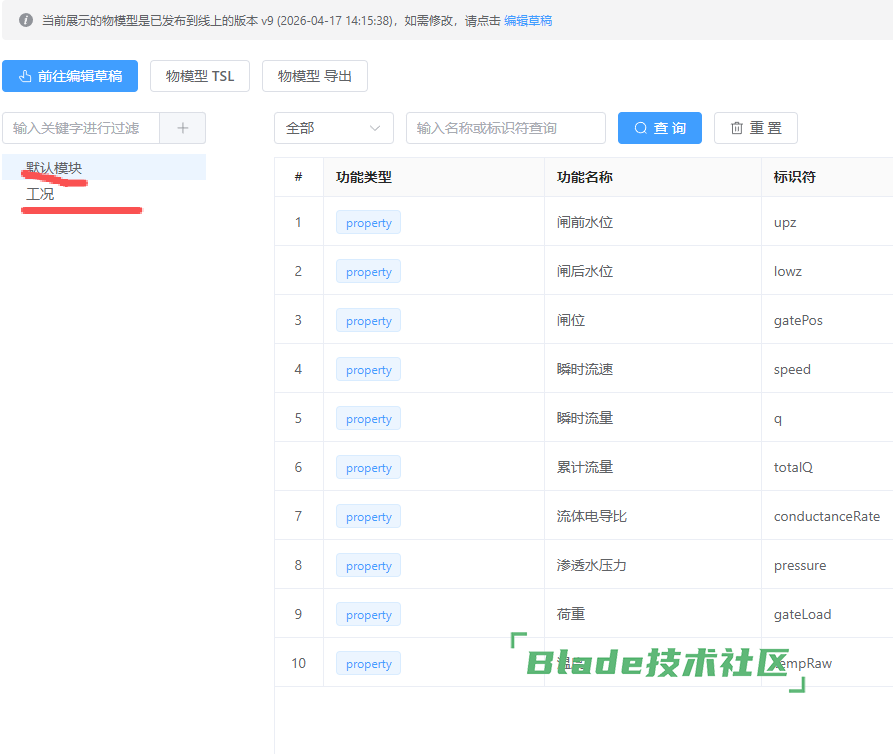
Task: Open the 物模型 TSL view
Action: coord(200,76)
